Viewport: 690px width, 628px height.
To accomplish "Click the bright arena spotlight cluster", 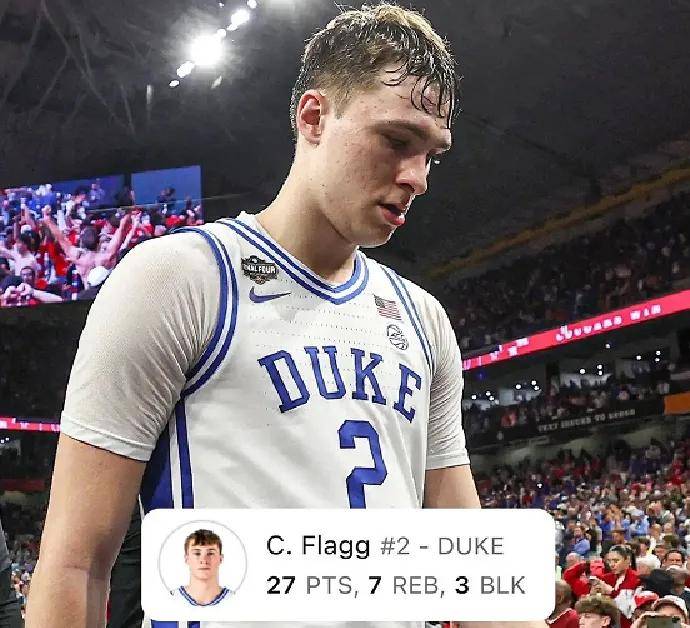I will pos(210,45).
